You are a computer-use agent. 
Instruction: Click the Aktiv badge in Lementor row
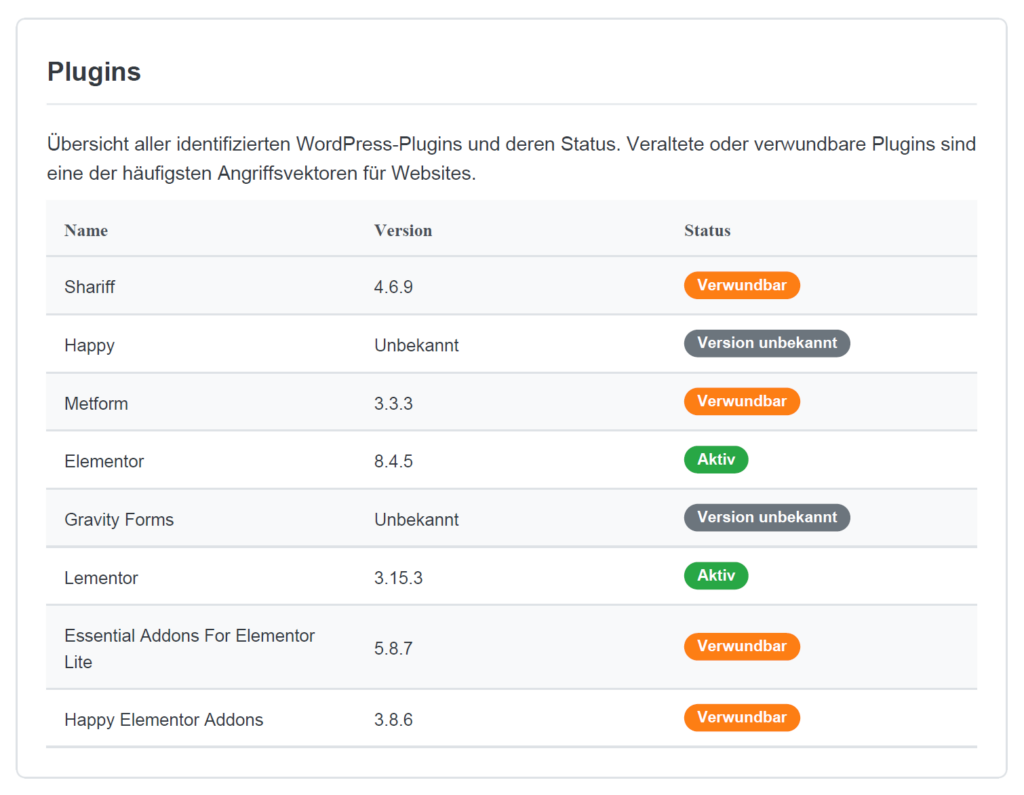(x=715, y=576)
